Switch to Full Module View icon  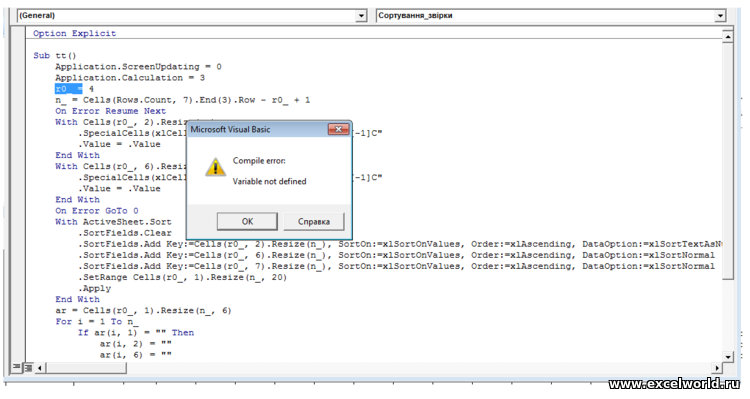click(x=28, y=367)
